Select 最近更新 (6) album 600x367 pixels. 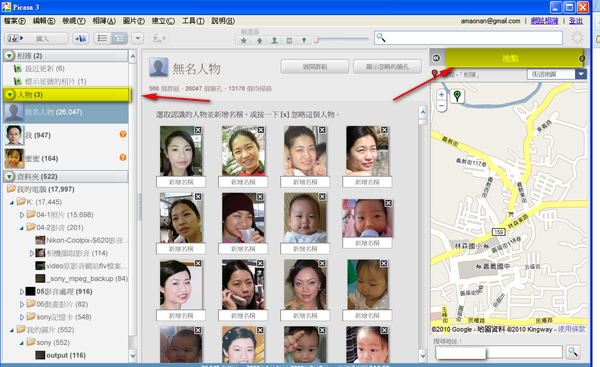point(45,69)
